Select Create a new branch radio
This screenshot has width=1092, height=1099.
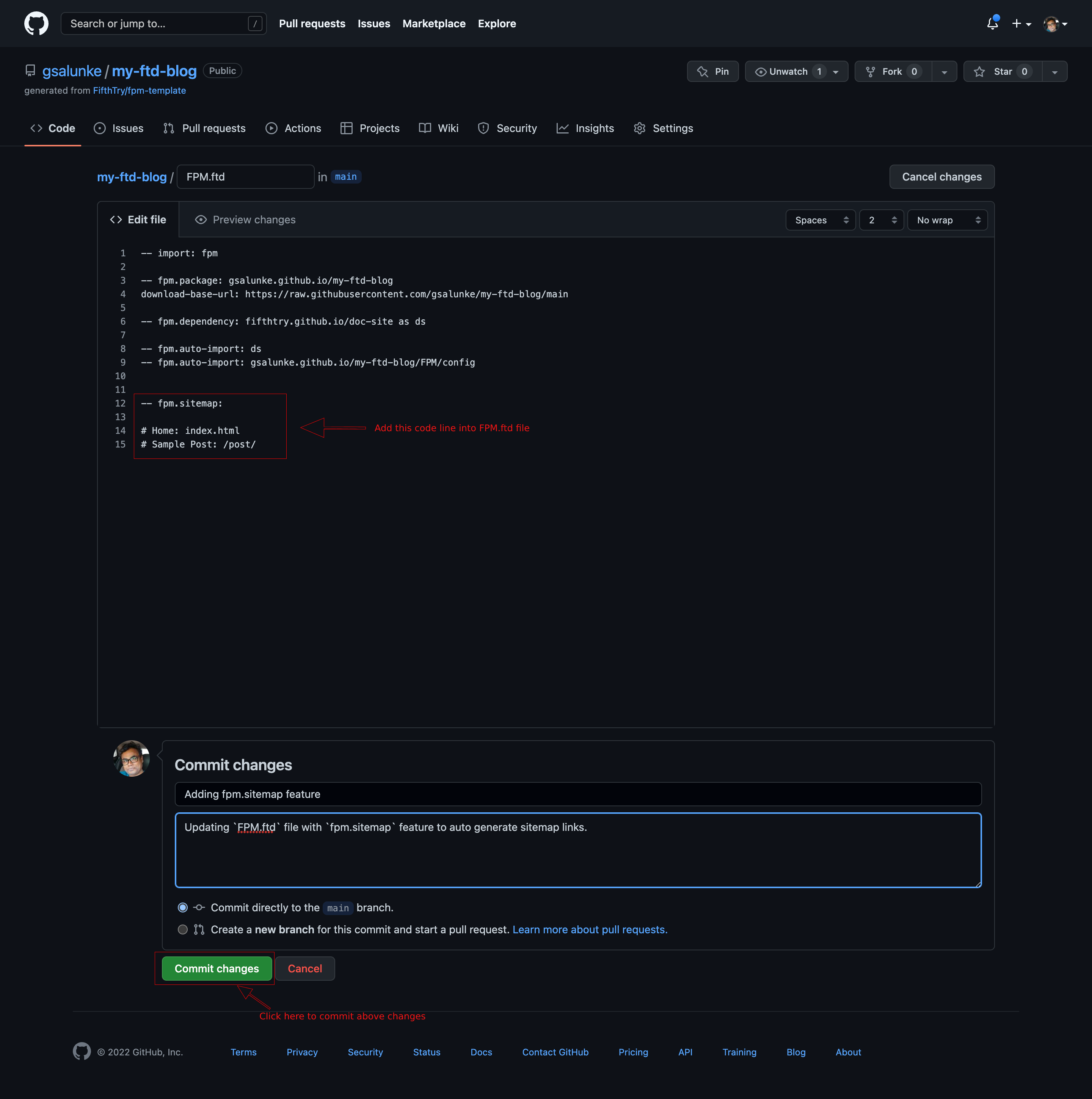pos(183,929)
